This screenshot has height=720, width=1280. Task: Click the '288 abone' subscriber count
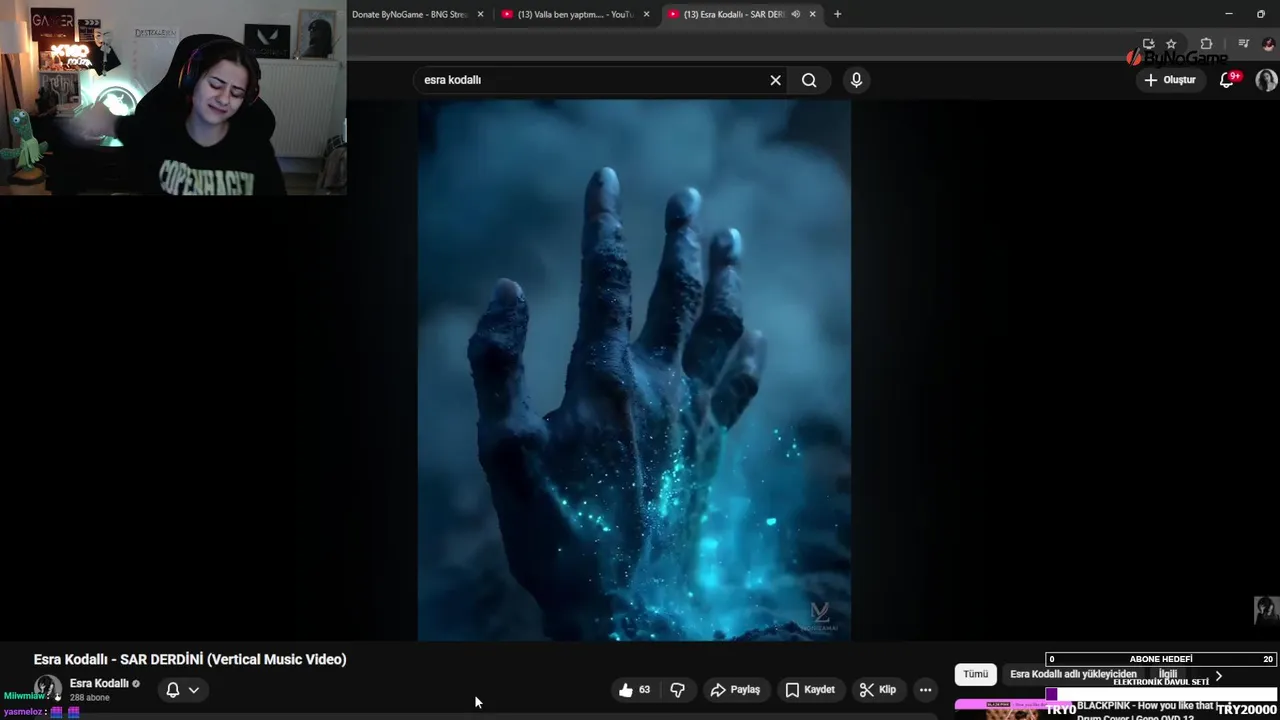[89, 698]
